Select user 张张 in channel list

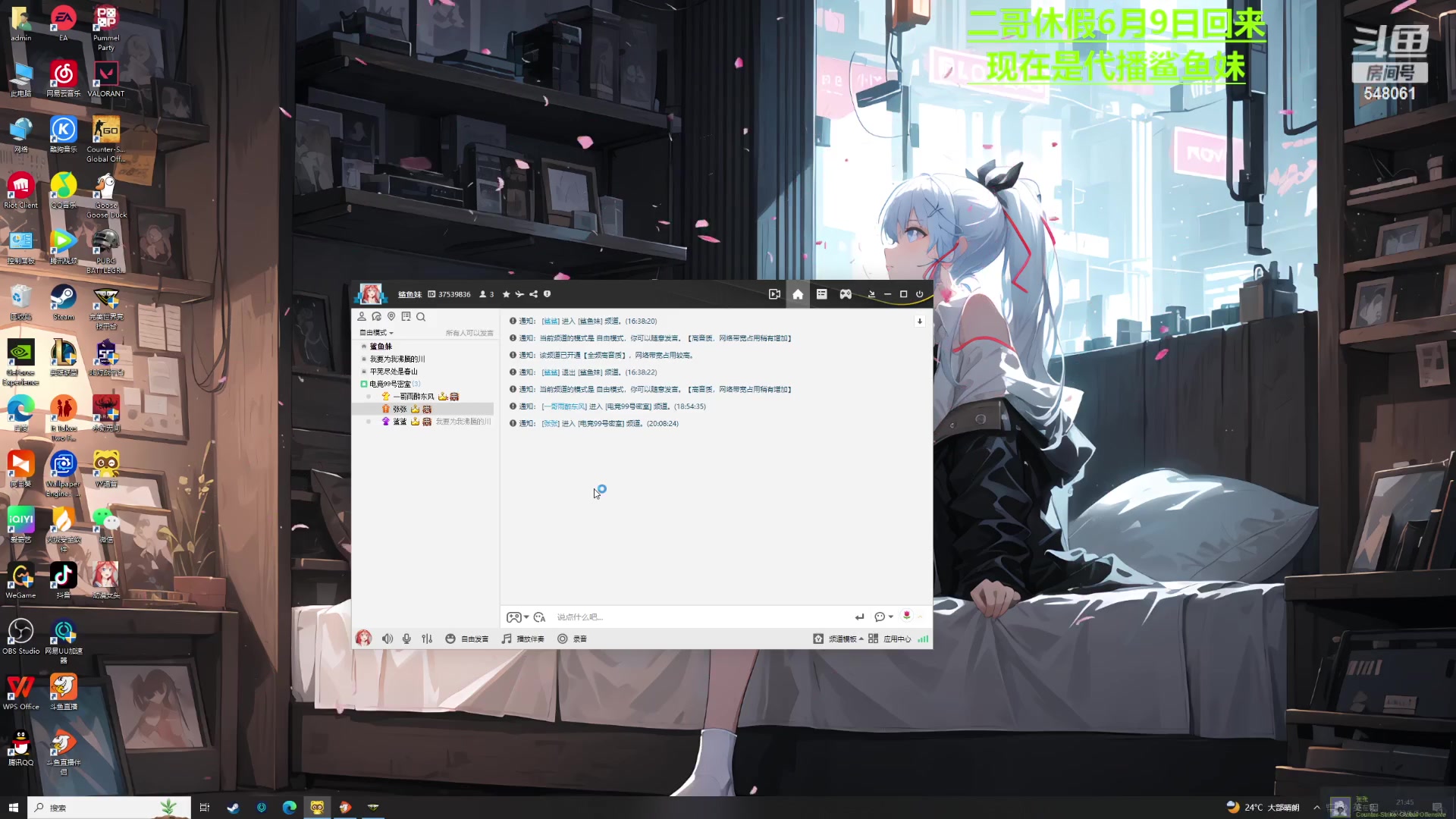tap(400, 409)
